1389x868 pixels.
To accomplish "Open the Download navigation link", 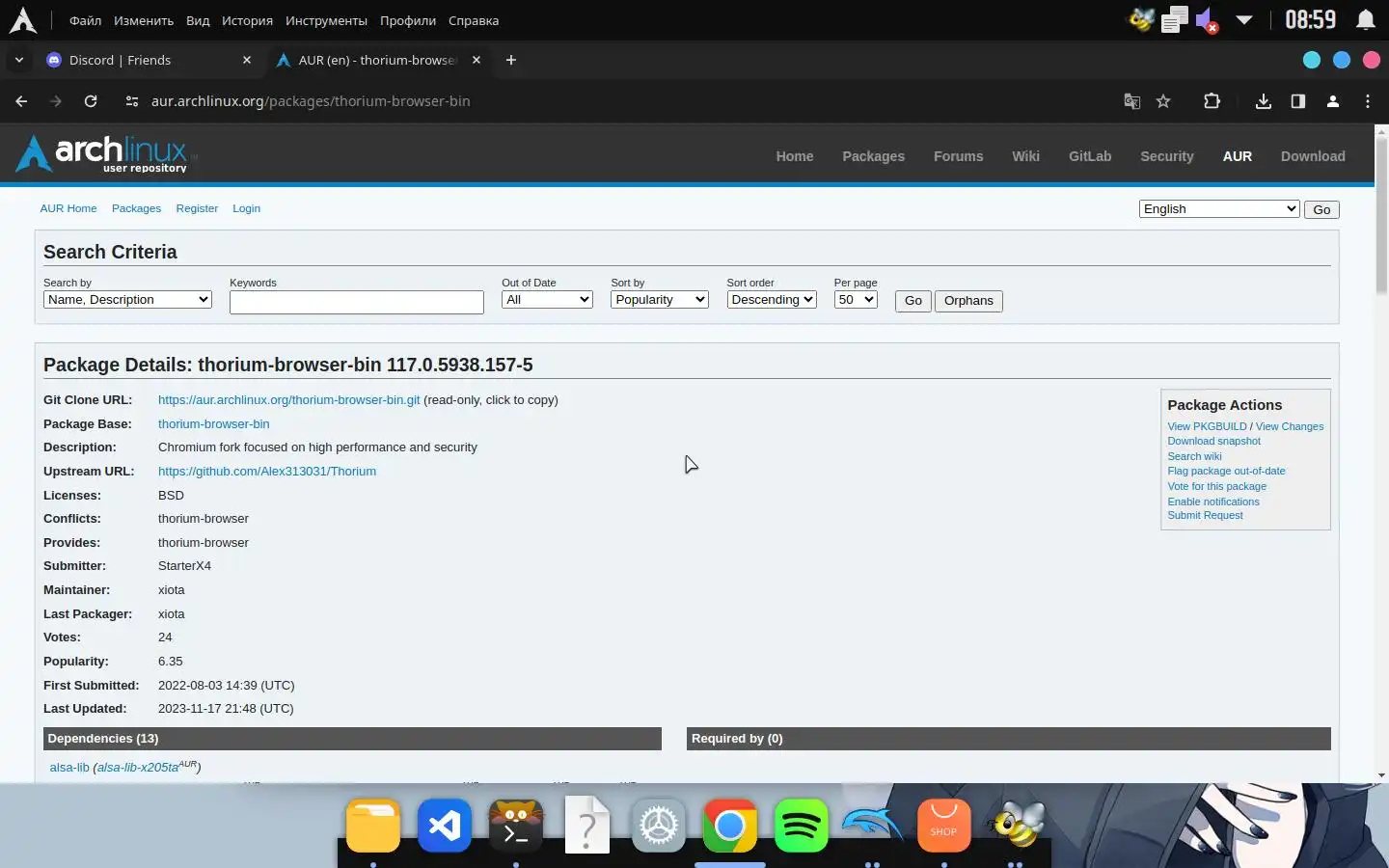I will [1313, 156].
